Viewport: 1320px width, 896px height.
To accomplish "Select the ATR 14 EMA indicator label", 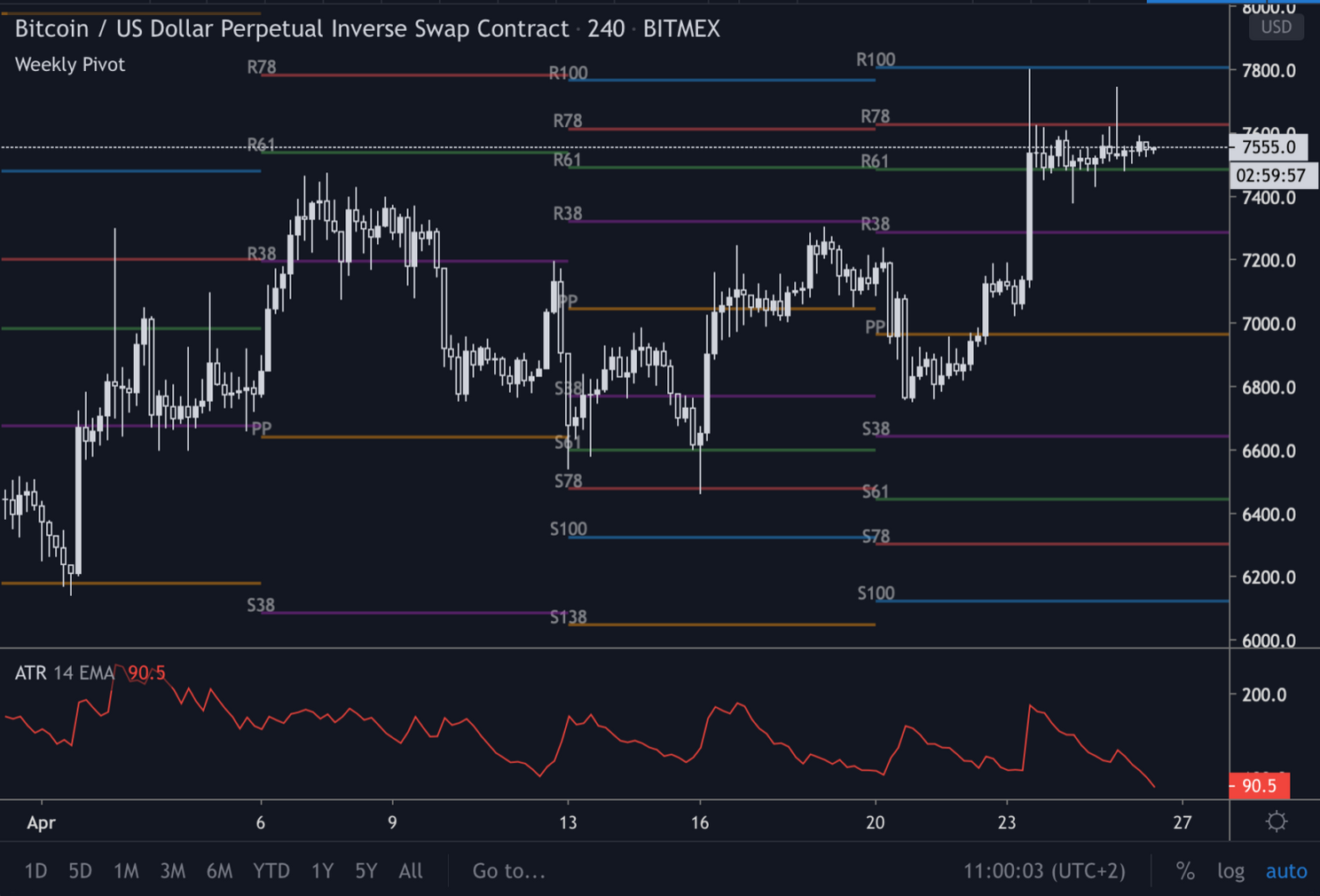I will (x=65, y=672).
